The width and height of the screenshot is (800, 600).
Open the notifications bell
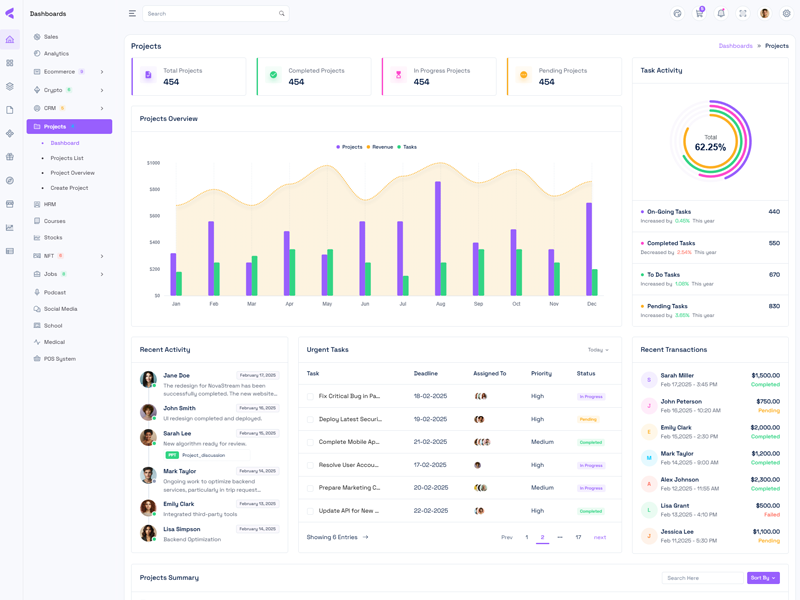(721, 14)
